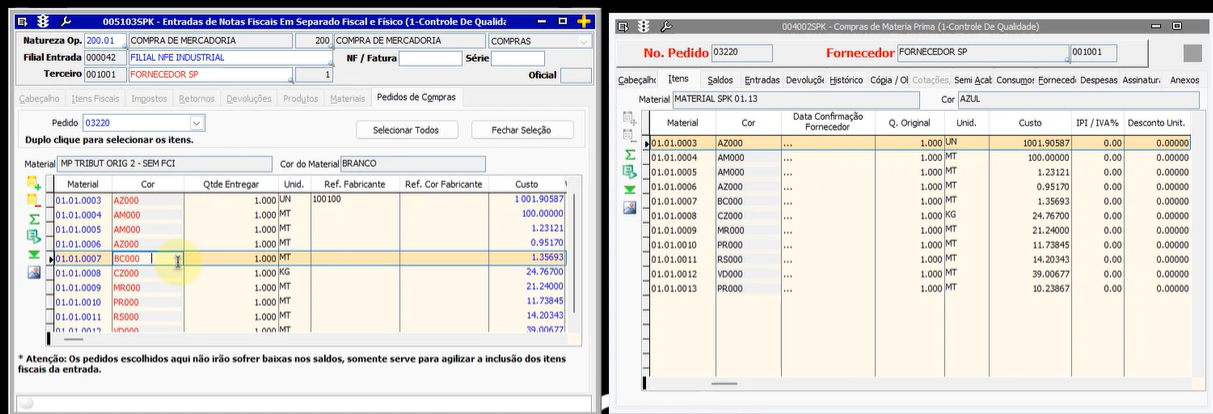
Task: Click the export sheet icon beside Entradas grid
Action: (34, 236)
